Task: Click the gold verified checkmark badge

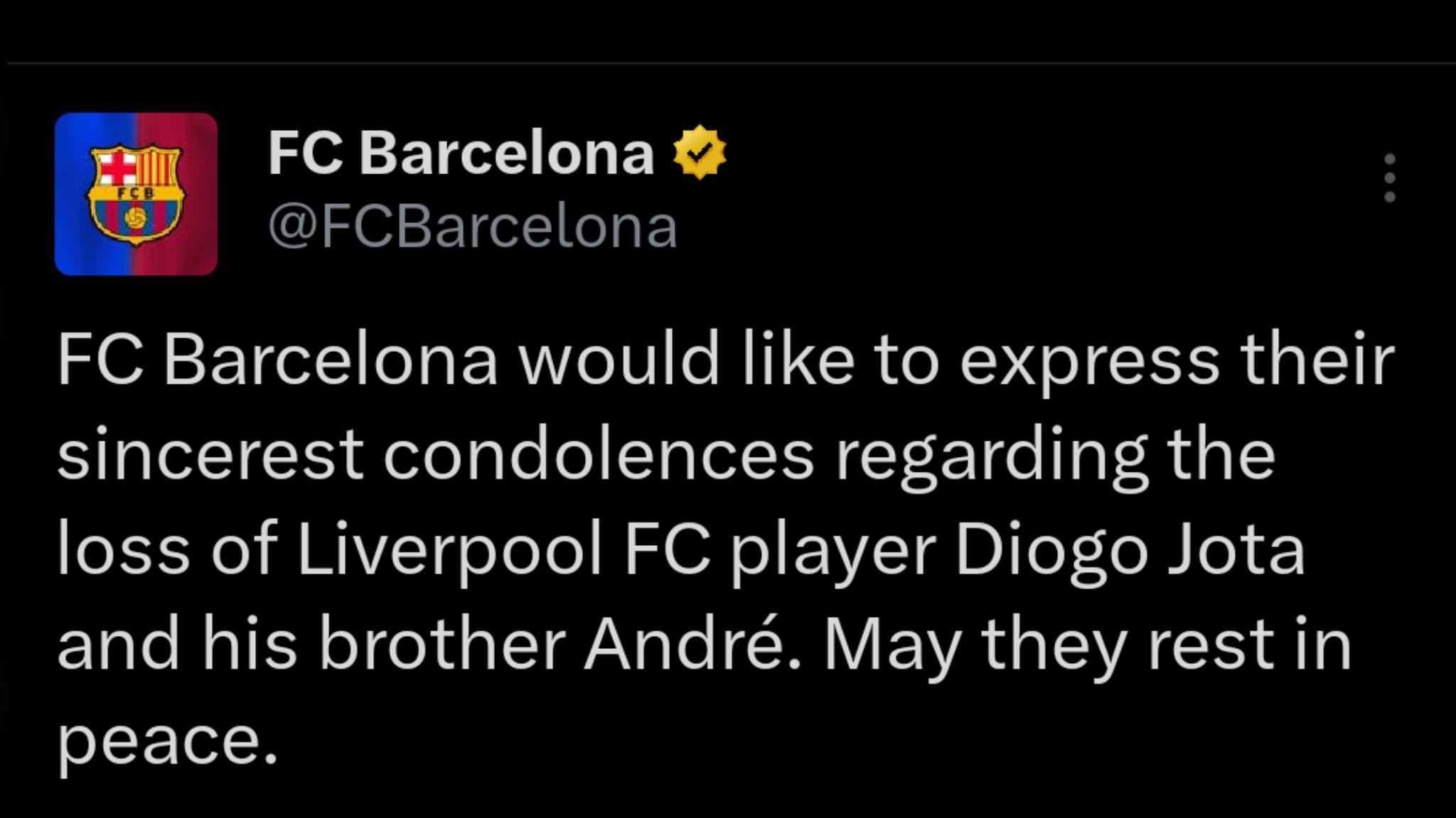Action: (700, 152)
